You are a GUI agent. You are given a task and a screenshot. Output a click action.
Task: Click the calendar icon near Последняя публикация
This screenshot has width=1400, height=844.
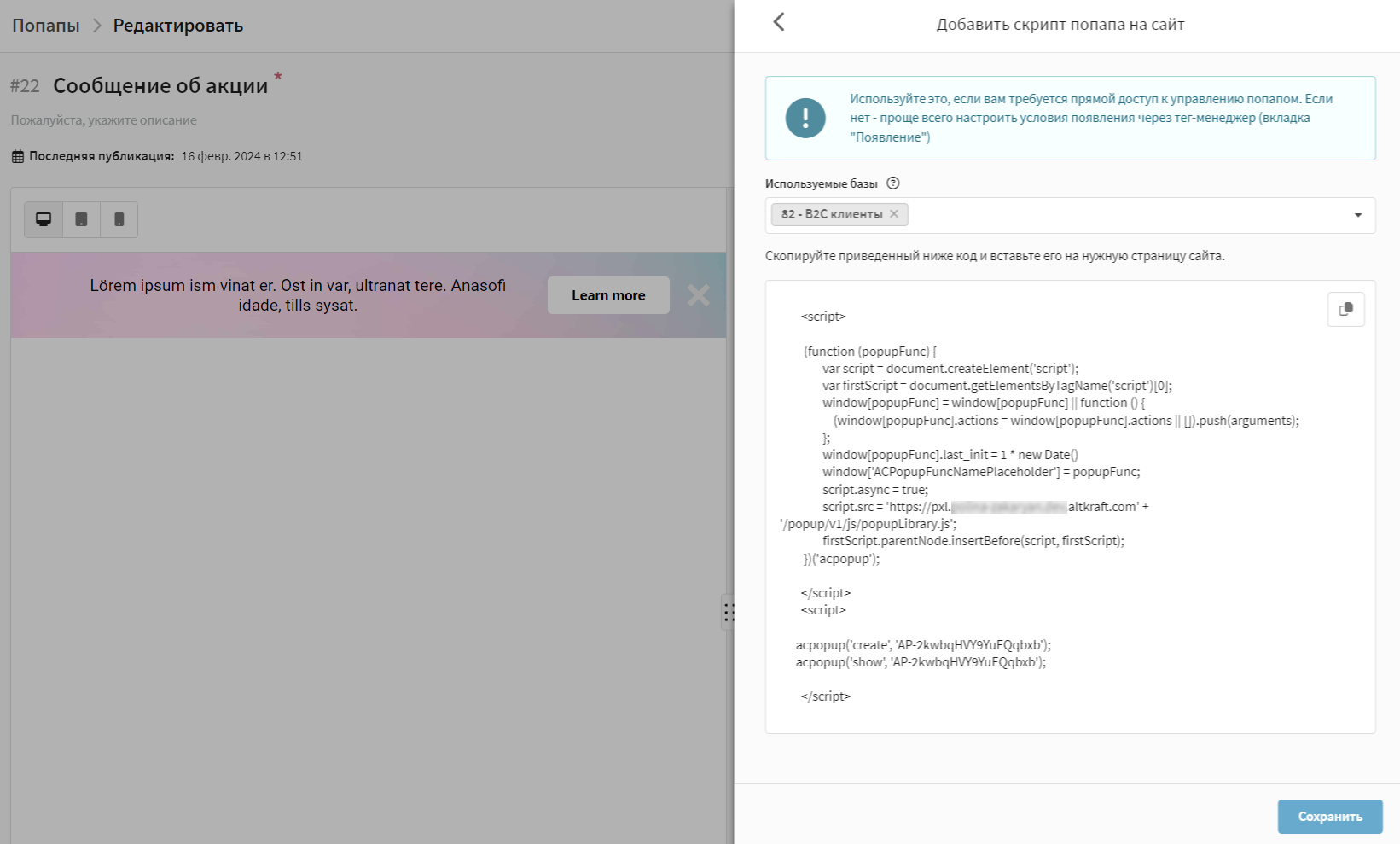18,156
